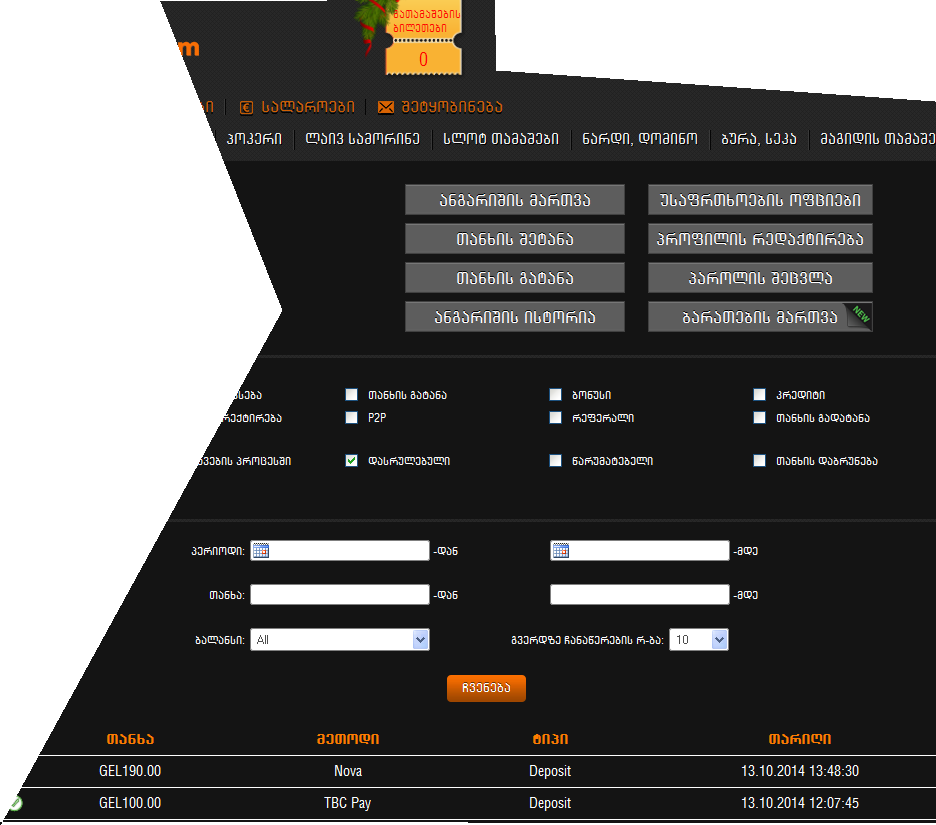Open the მაგიდის თამაშები menu item
This screenshot has width=936, height=825.
pos(878,139)
